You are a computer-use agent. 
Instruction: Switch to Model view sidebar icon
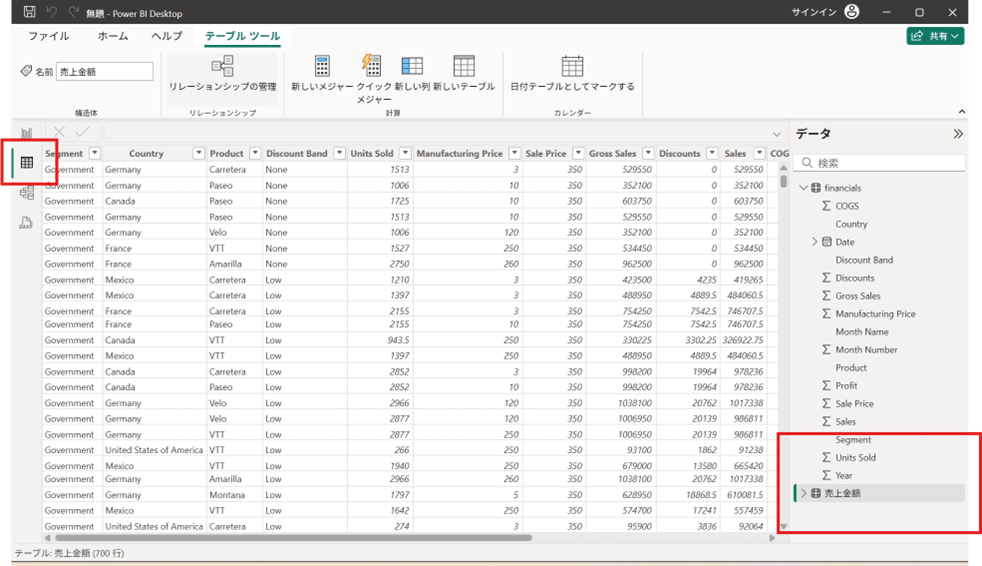[x=26, y=193]
